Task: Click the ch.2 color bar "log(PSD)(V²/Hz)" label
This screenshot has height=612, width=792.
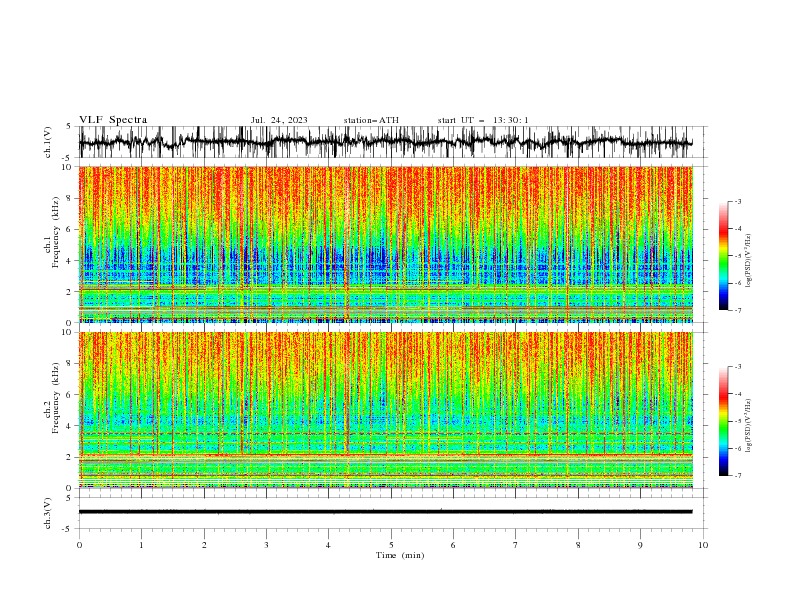Action: coord(749,425)
